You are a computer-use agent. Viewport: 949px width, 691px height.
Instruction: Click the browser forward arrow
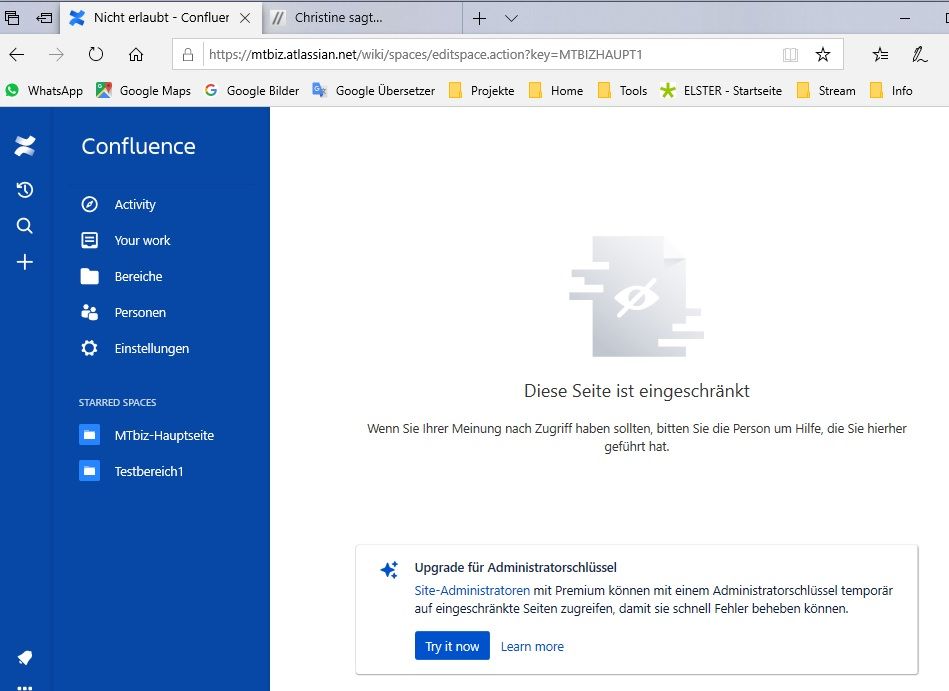(56, 54)
